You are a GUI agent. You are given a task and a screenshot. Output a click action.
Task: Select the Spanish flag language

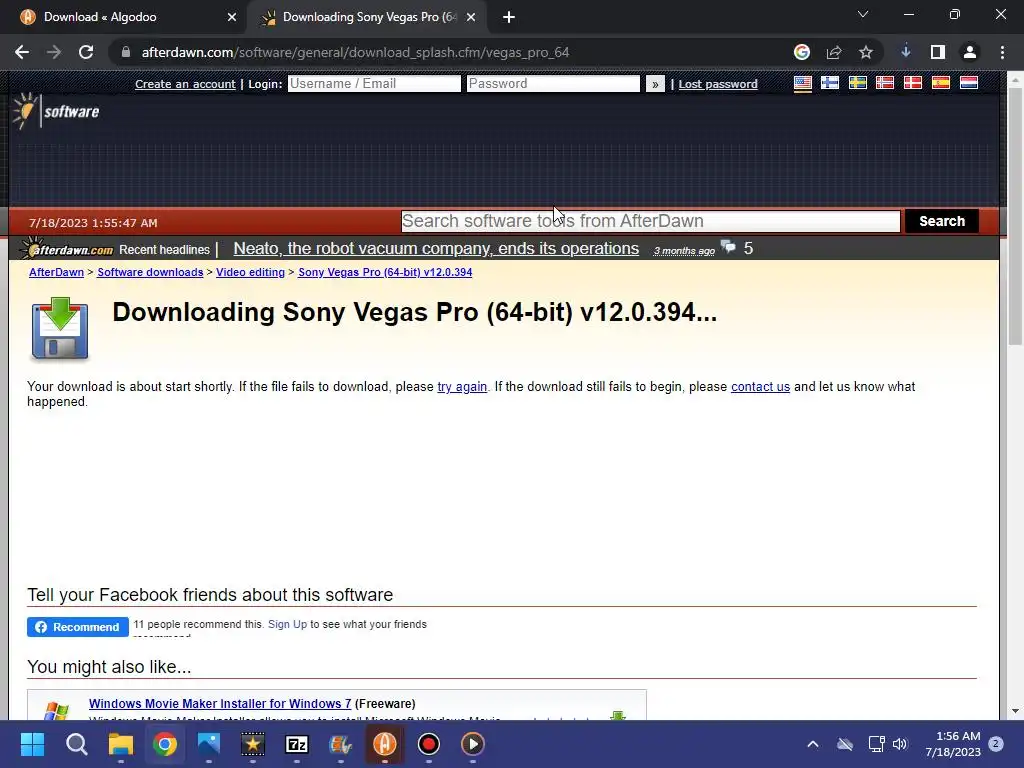[x=941, y=84]
